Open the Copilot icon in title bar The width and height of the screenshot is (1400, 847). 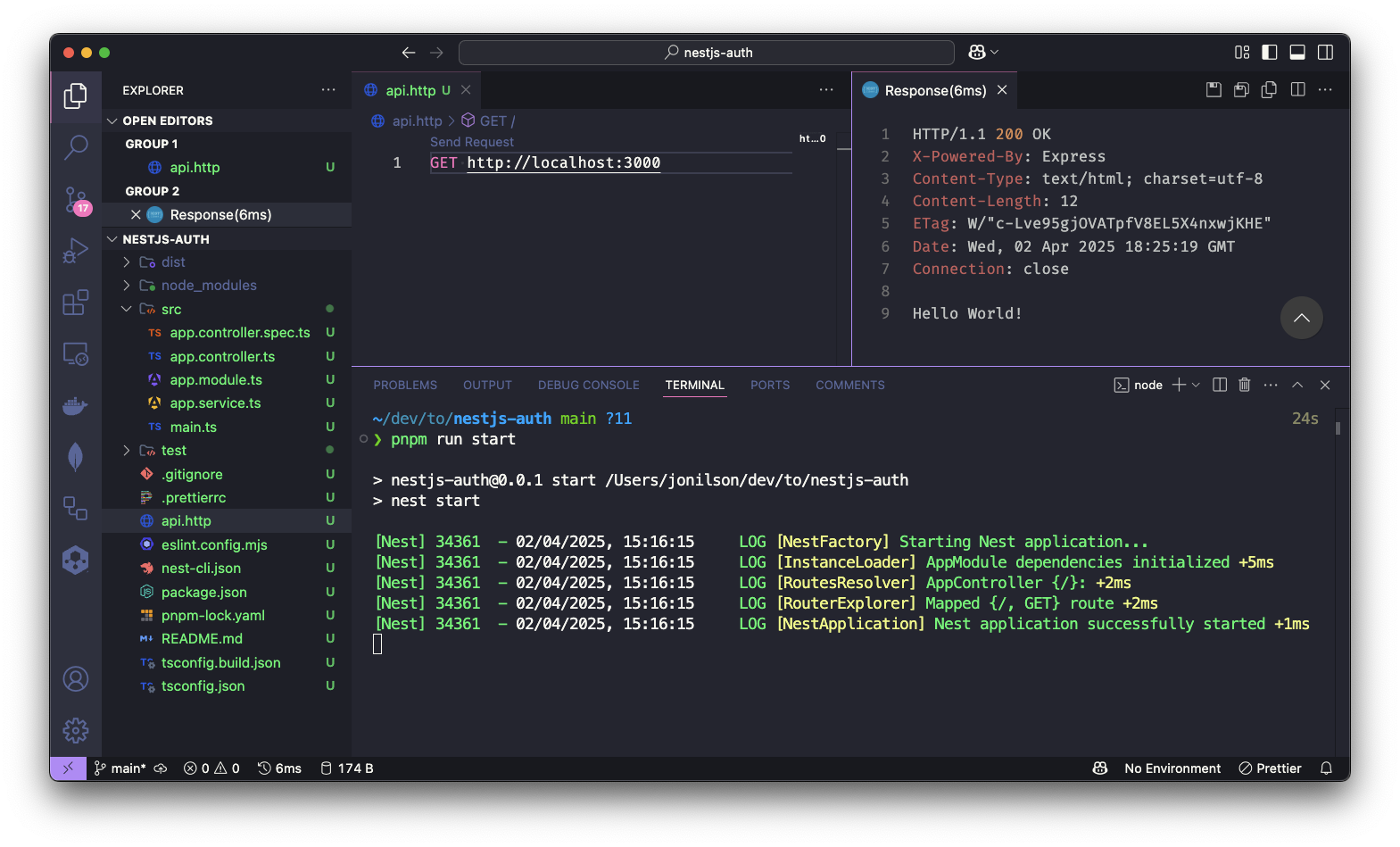pyautogui.click(x=977, y=53)
